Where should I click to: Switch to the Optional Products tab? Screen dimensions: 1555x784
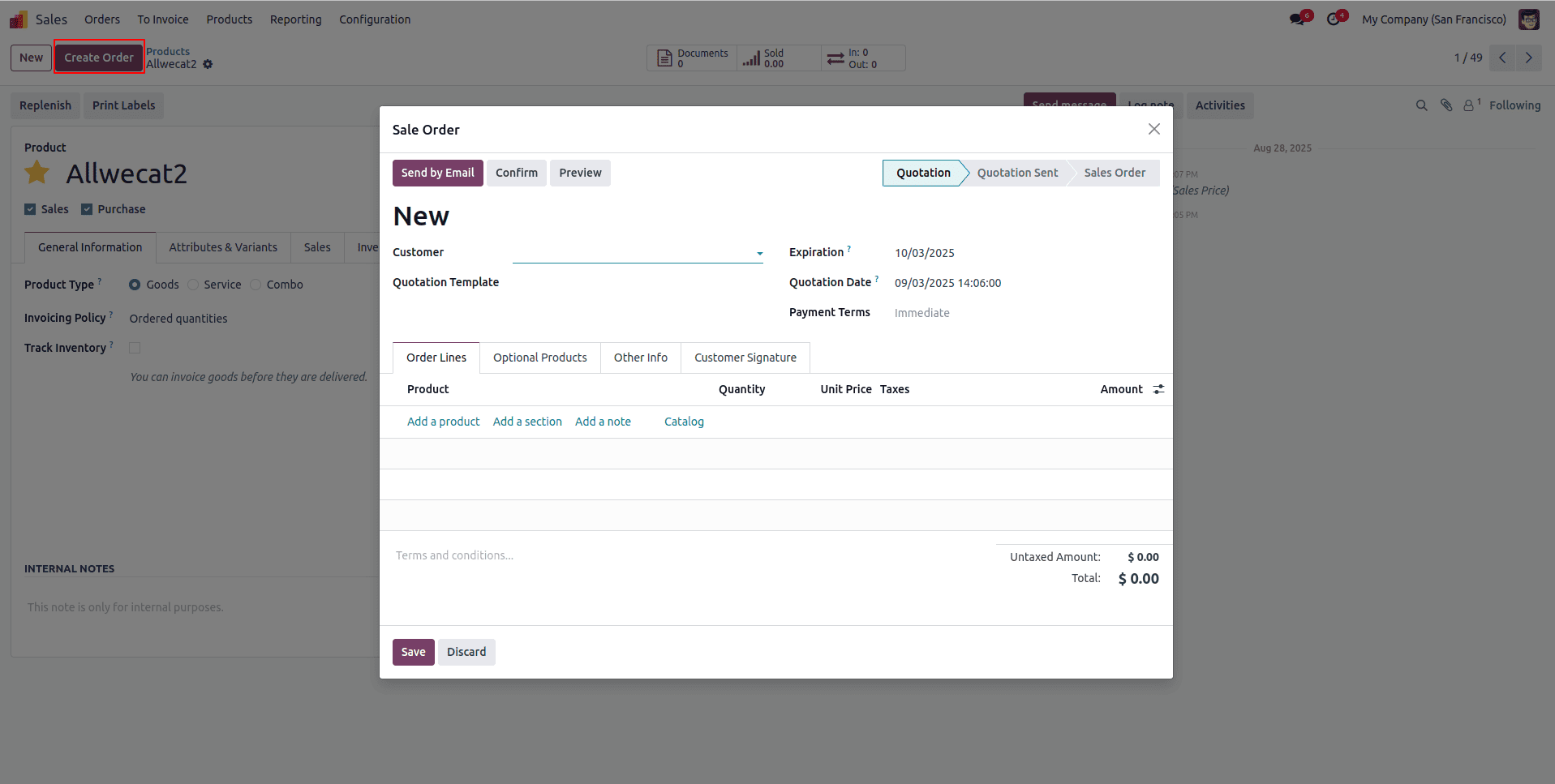click(540, 358)
